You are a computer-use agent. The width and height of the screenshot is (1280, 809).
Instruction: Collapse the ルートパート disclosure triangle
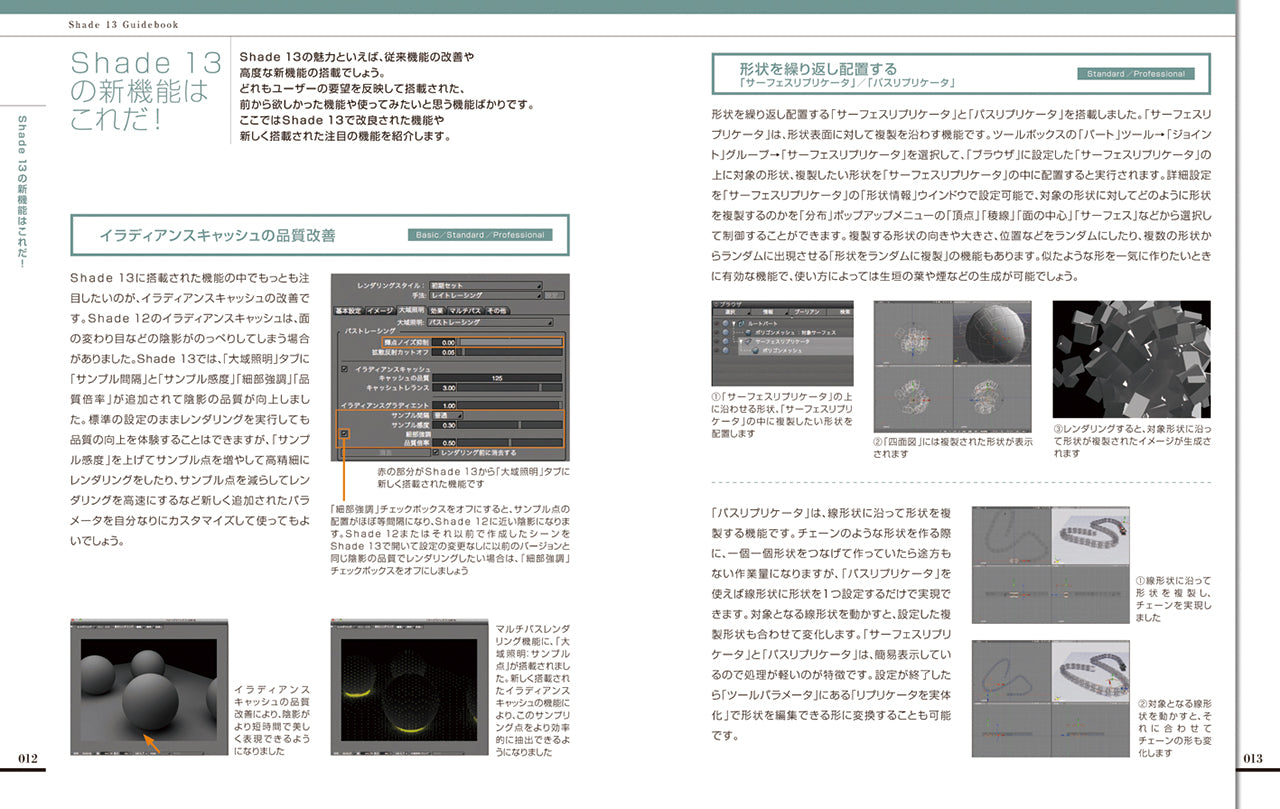click(x=734, y=324)
